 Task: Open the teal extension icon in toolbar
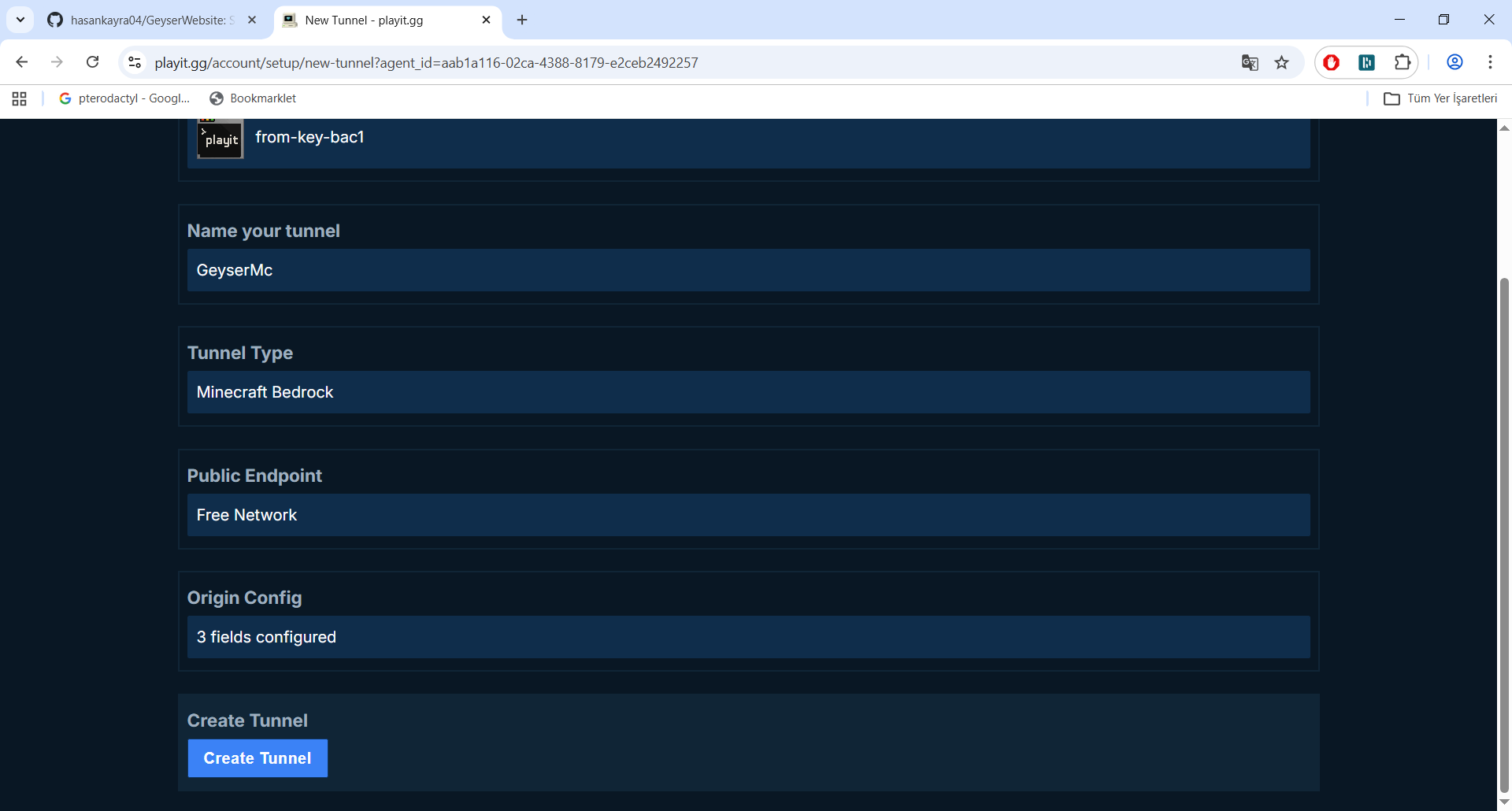click(x=1367, y=62)
